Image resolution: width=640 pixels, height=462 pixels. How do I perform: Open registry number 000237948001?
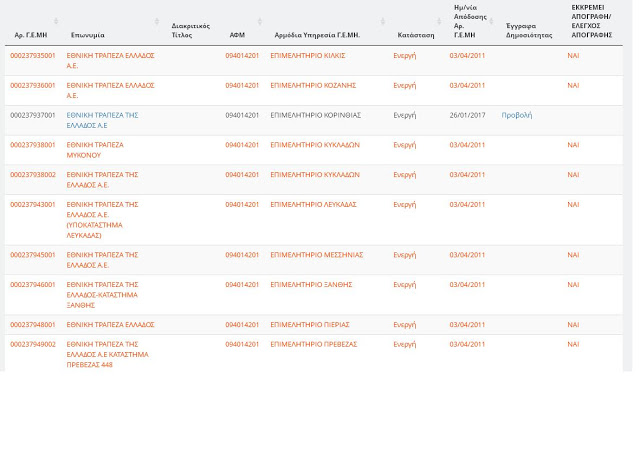(33, 324)
